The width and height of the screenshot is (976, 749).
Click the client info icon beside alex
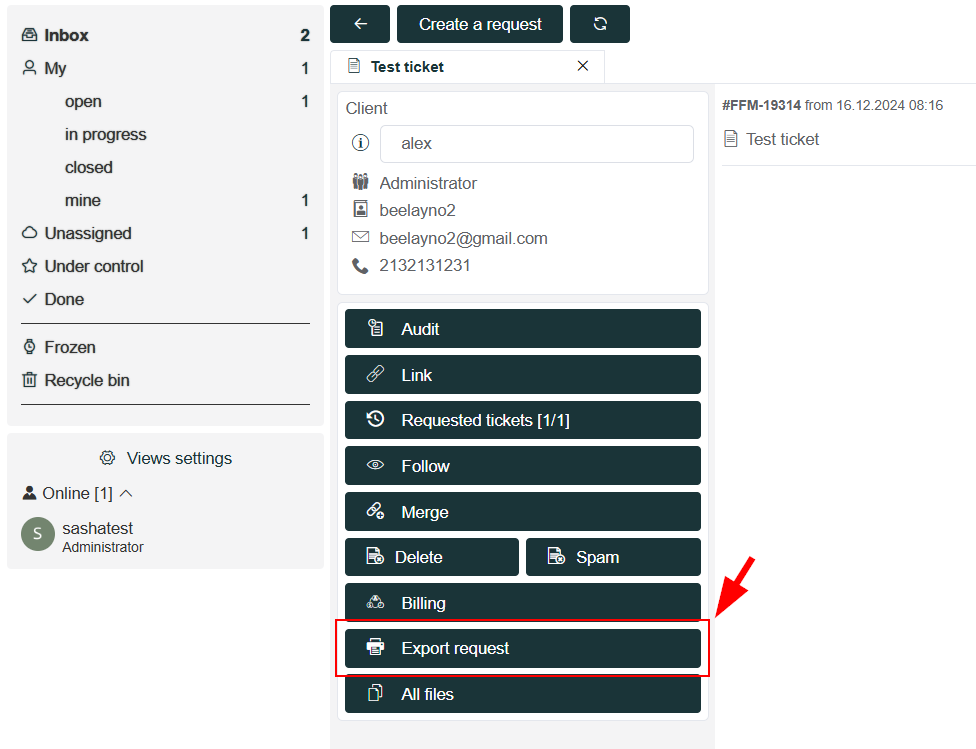(360, 143)
